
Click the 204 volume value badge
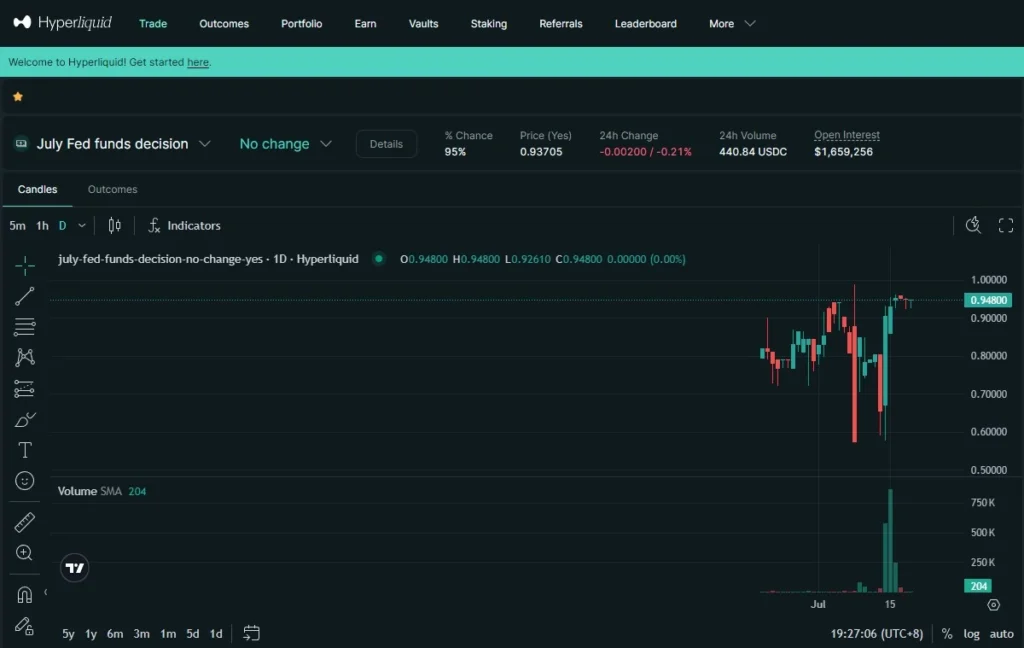(x=978, y=586)
